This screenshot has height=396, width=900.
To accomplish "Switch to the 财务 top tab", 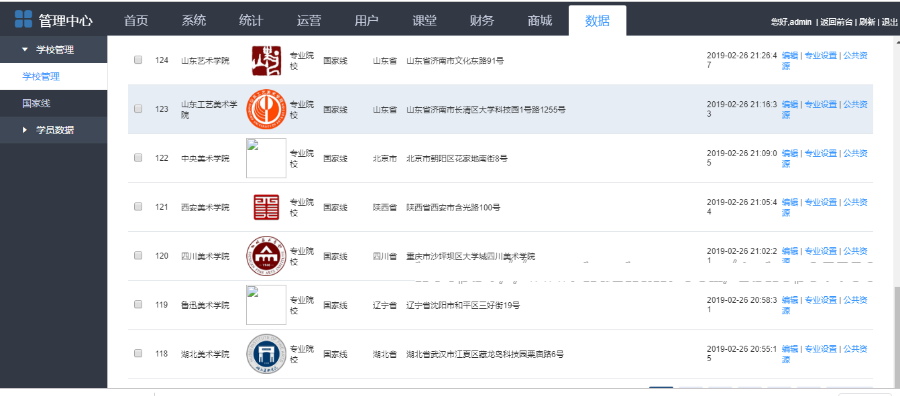I will pyautogui.click(x=482, y=21).
